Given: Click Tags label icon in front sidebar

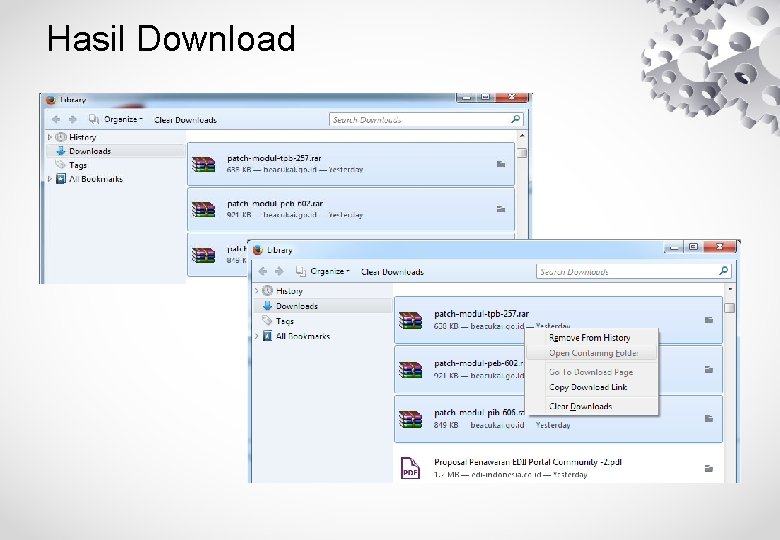Looking at the screenshot, I should pyautogui.click(x=267, y=321).
